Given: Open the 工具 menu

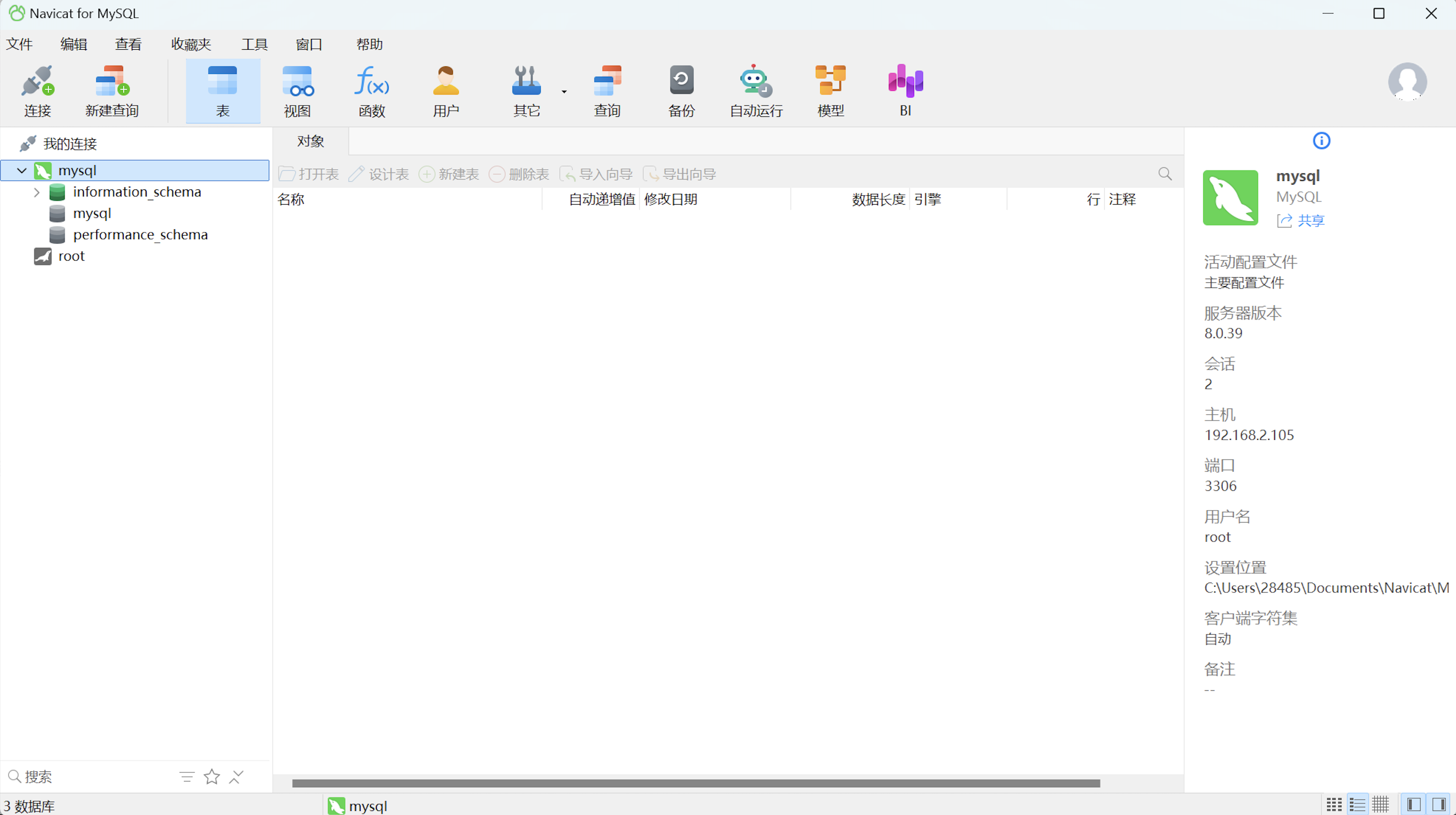Looking at the screenshot, I should [254, 44].
